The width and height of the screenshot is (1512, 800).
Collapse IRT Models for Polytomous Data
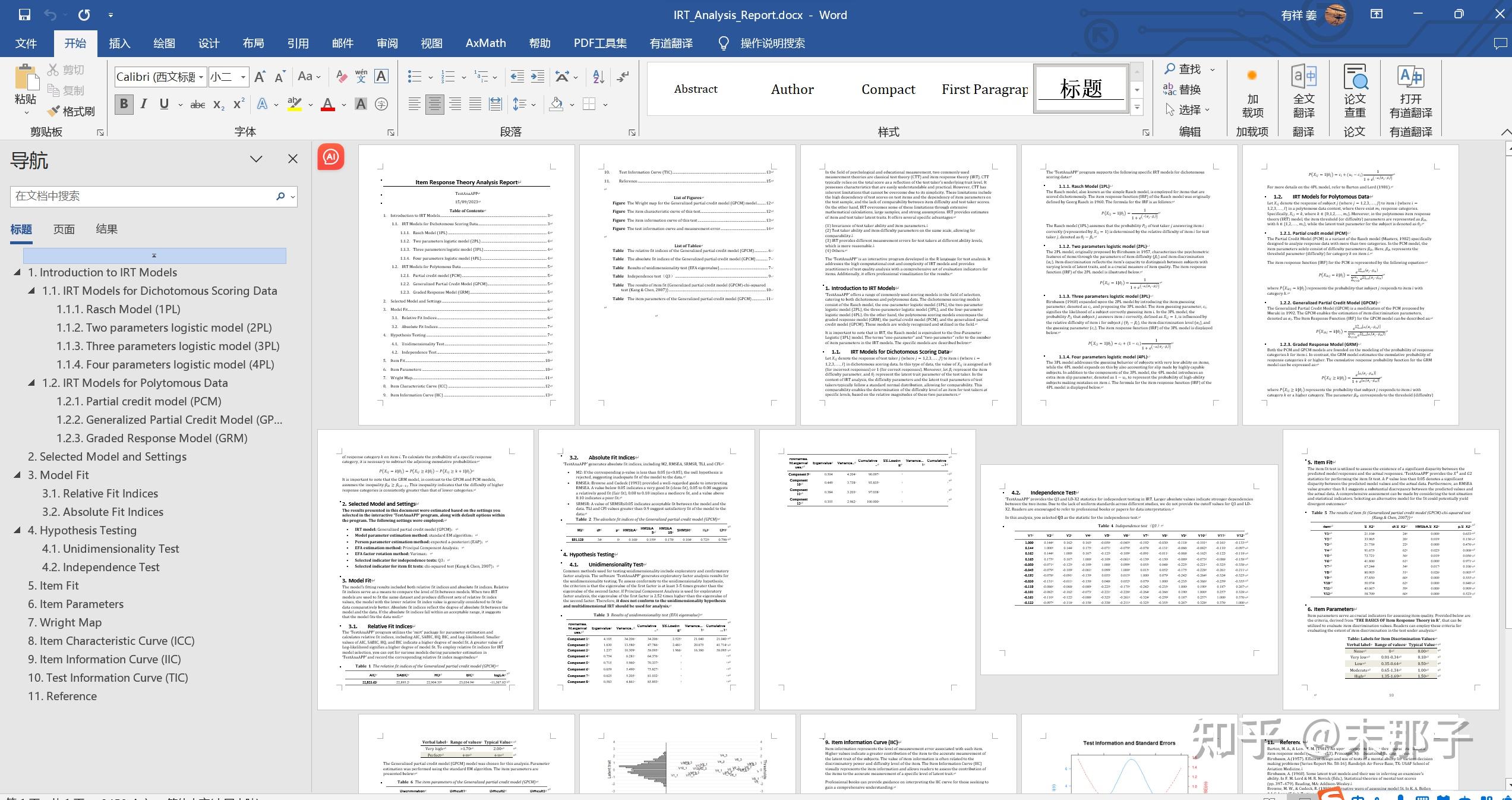[31, 383]
